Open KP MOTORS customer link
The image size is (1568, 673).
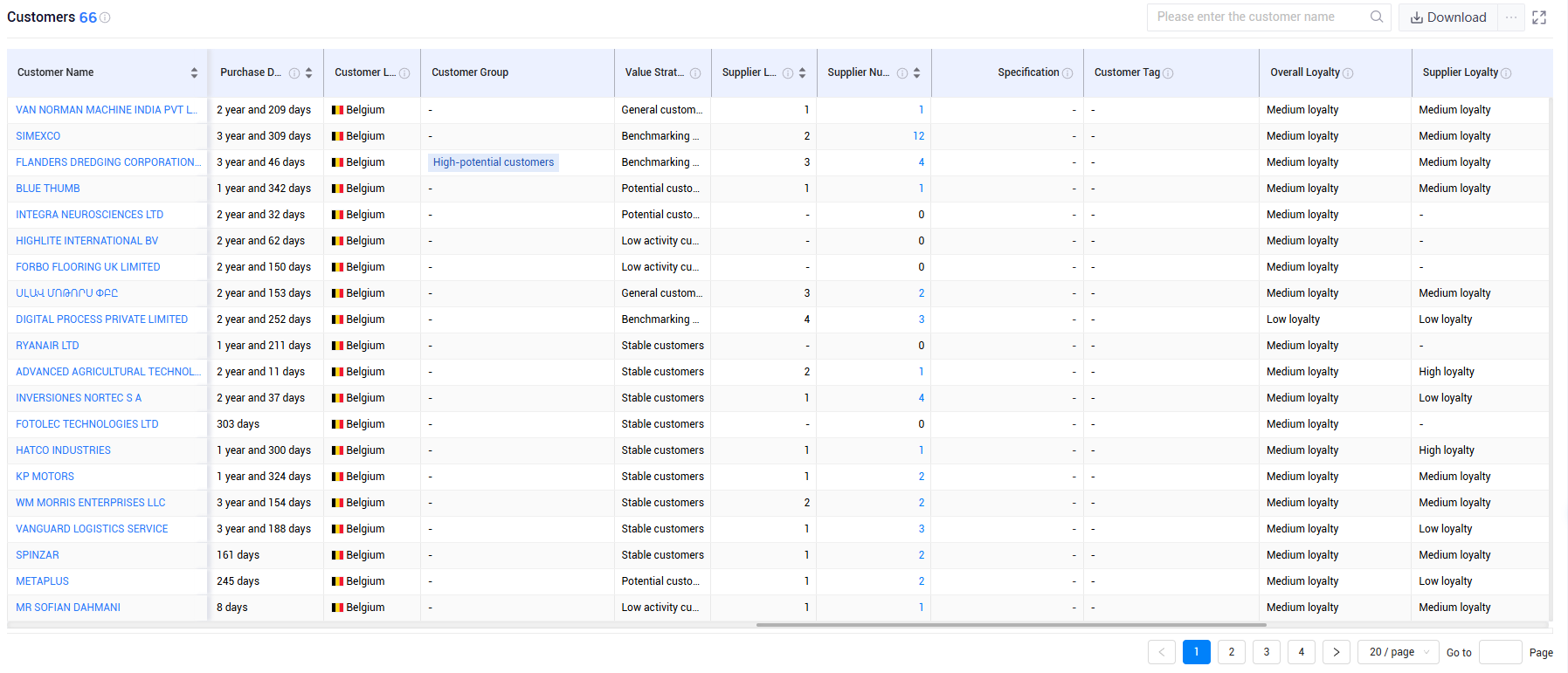(x=45, y=477)
